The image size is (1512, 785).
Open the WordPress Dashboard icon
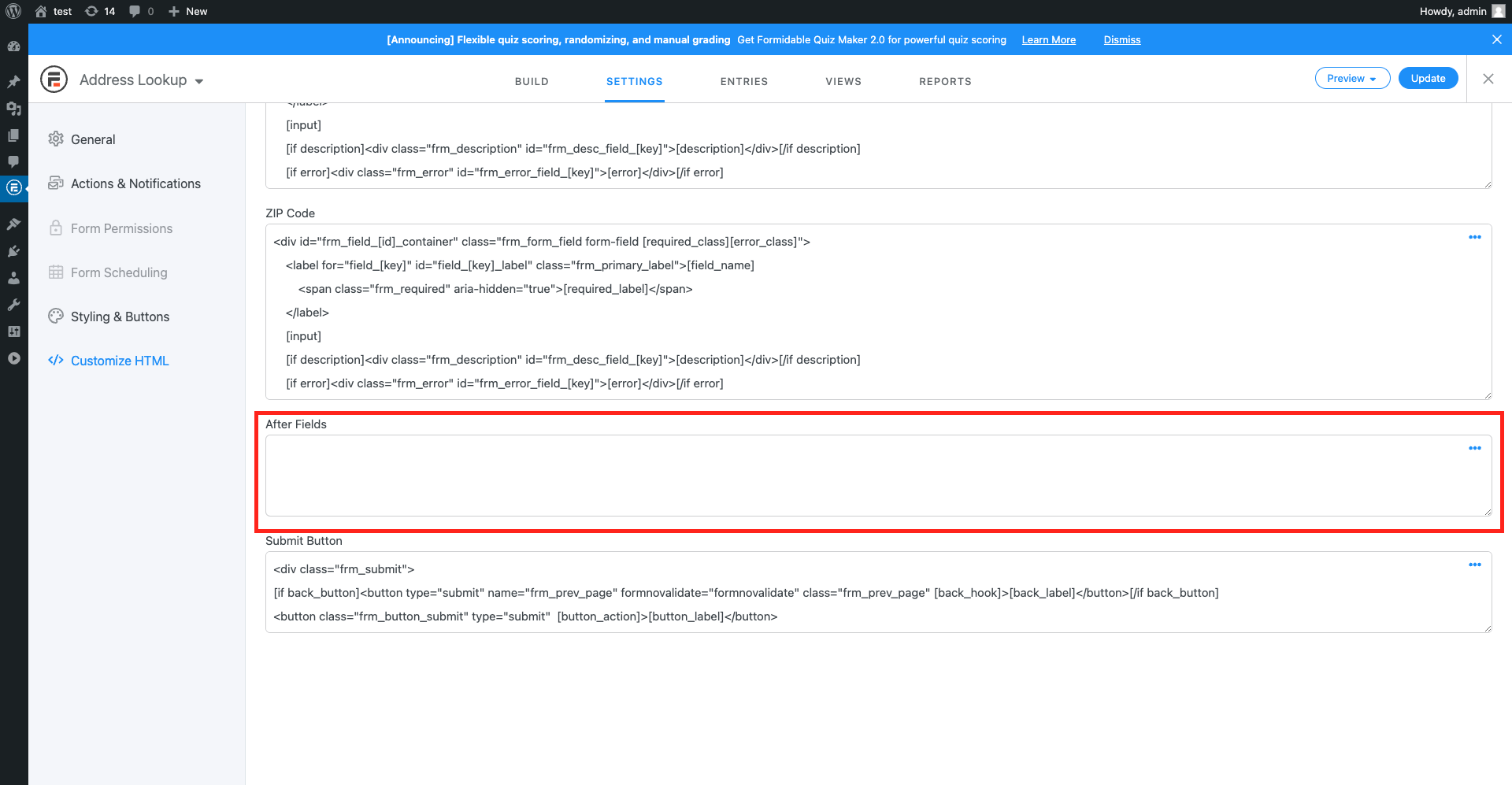[x=13, y=46]
